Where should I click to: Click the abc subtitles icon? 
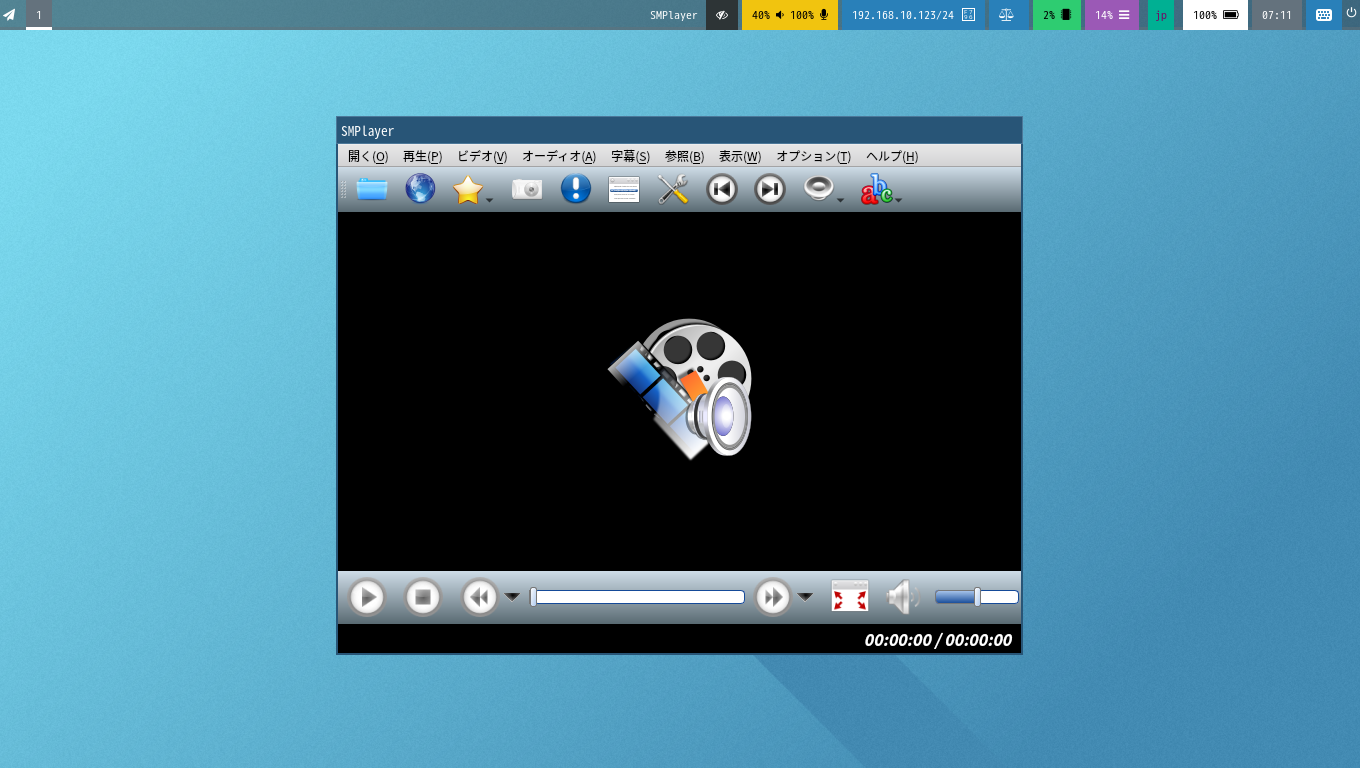point(877,189)
